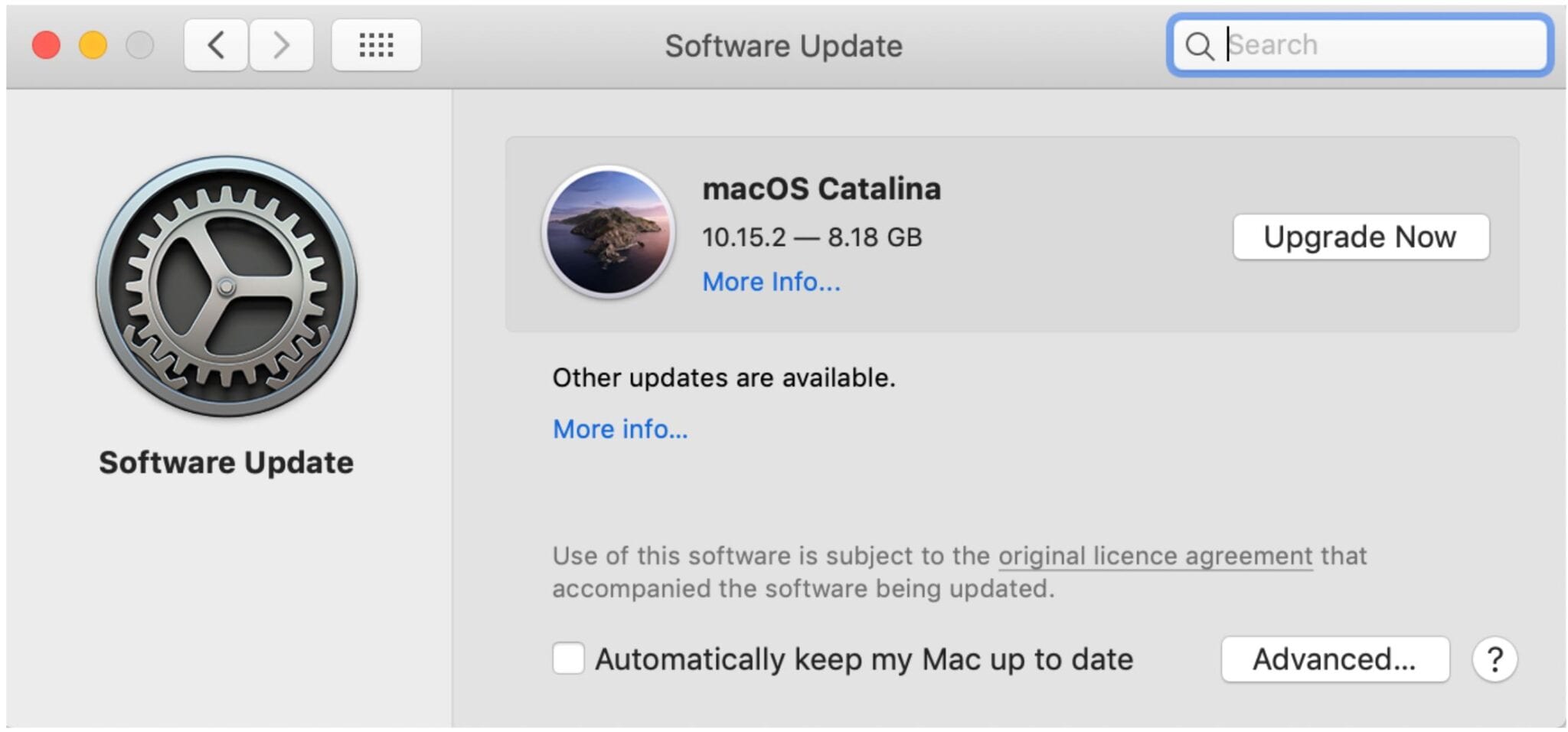Go forward with the right chevron button
Image resolution: width=1568 pixels, height=732 pixels.
[x=281, y=45]
